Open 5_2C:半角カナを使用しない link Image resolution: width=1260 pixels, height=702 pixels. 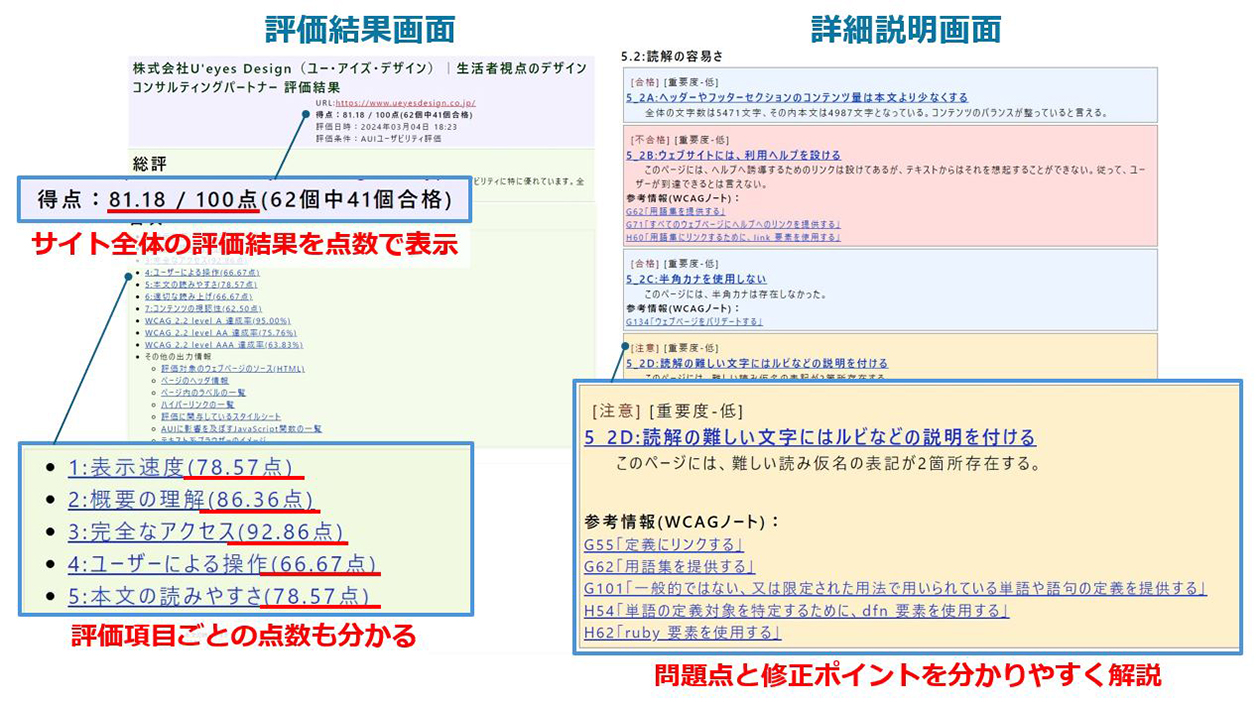click(x=697, y=279)
